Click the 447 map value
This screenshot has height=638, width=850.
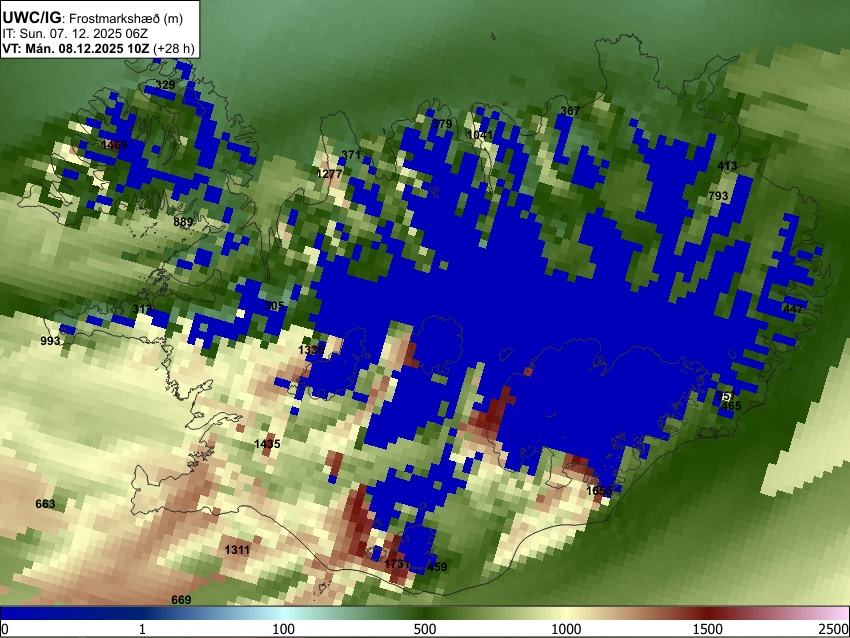793,309
